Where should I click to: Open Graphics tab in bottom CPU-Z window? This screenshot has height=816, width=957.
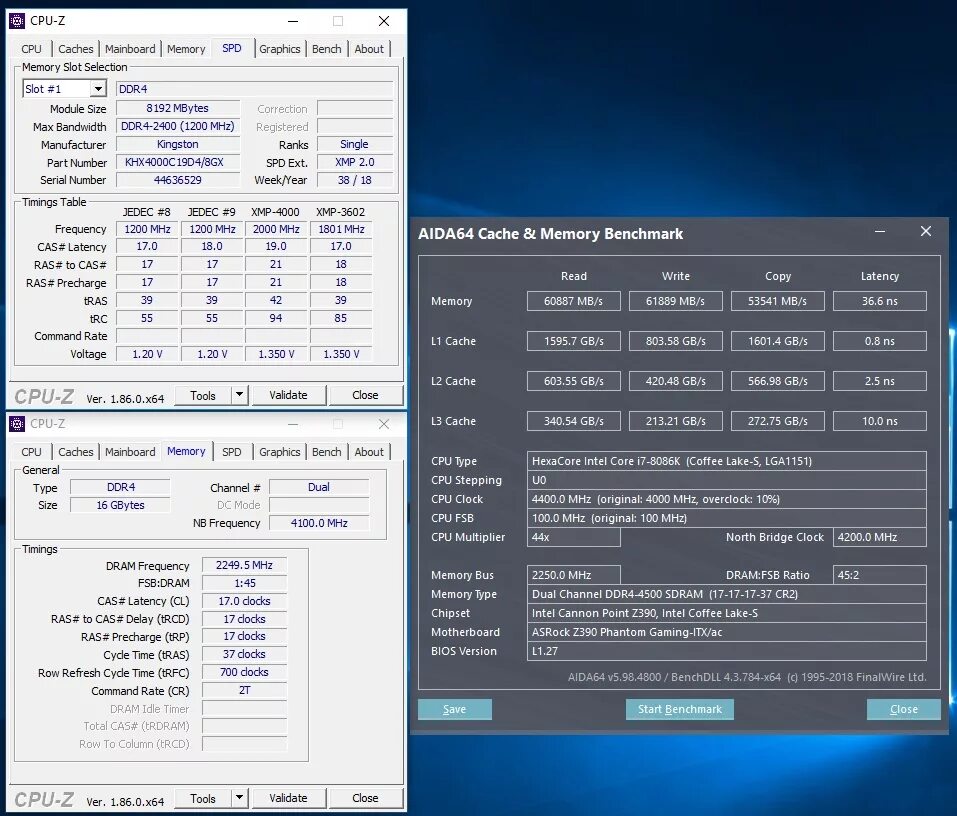[x=280, y=452]
